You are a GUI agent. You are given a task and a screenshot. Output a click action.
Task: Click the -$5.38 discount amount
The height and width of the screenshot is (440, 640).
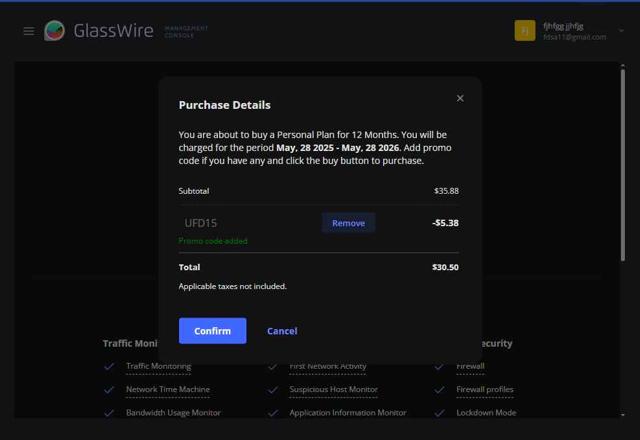(x=445, y=223)
